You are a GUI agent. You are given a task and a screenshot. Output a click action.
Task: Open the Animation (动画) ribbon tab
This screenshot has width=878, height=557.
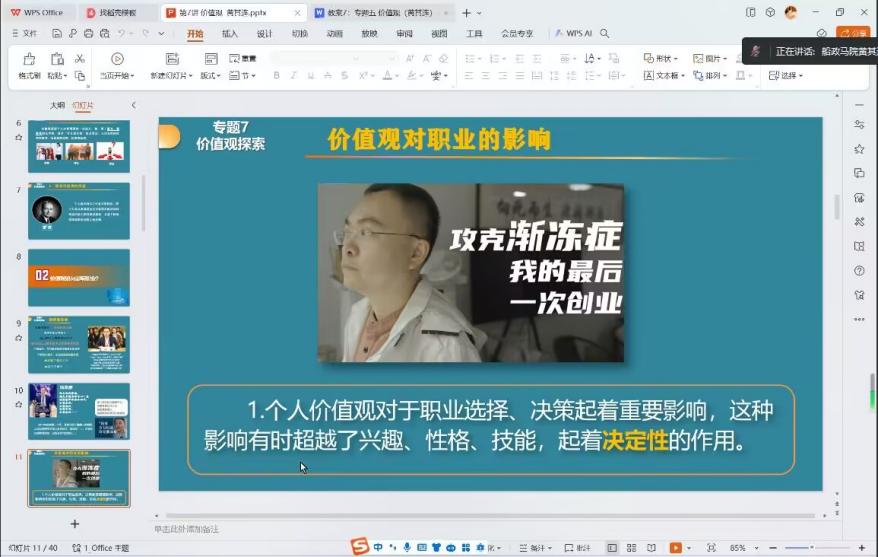tap(334, 33)
